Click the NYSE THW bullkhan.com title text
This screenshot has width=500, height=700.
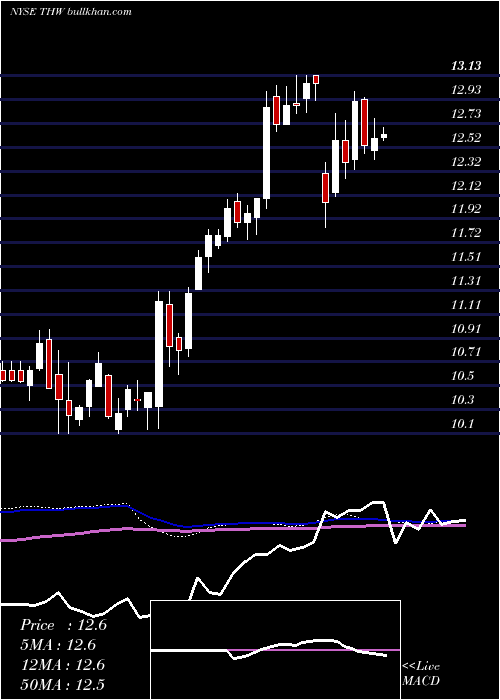point(71,12)
